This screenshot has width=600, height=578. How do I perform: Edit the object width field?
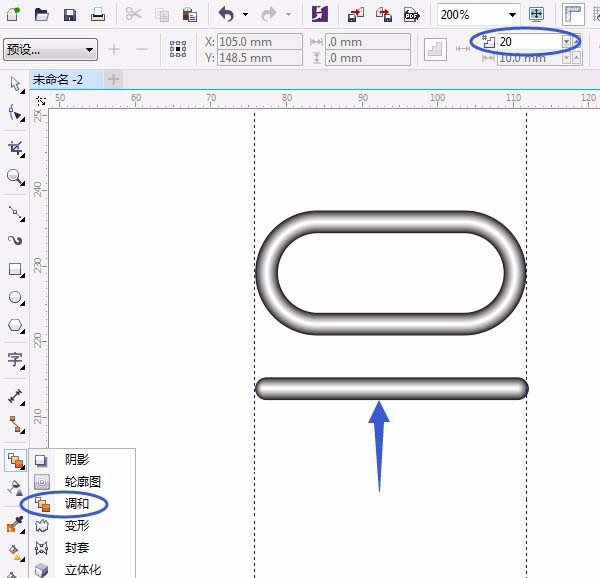pyautogui.click(x=368, y=41)
